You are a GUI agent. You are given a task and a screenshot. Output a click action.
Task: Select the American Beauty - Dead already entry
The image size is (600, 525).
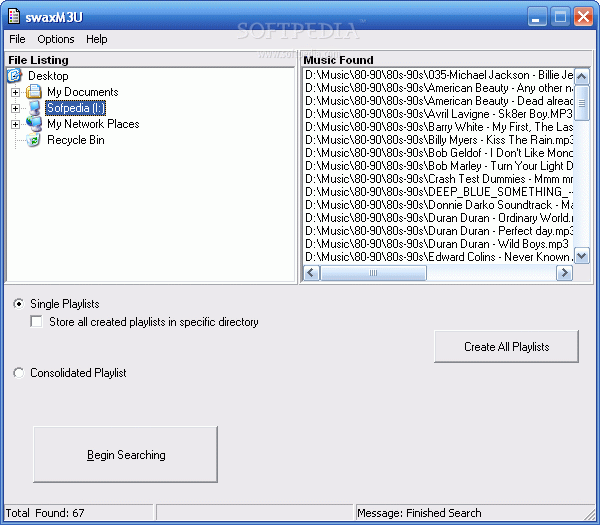tap(439, 101)
